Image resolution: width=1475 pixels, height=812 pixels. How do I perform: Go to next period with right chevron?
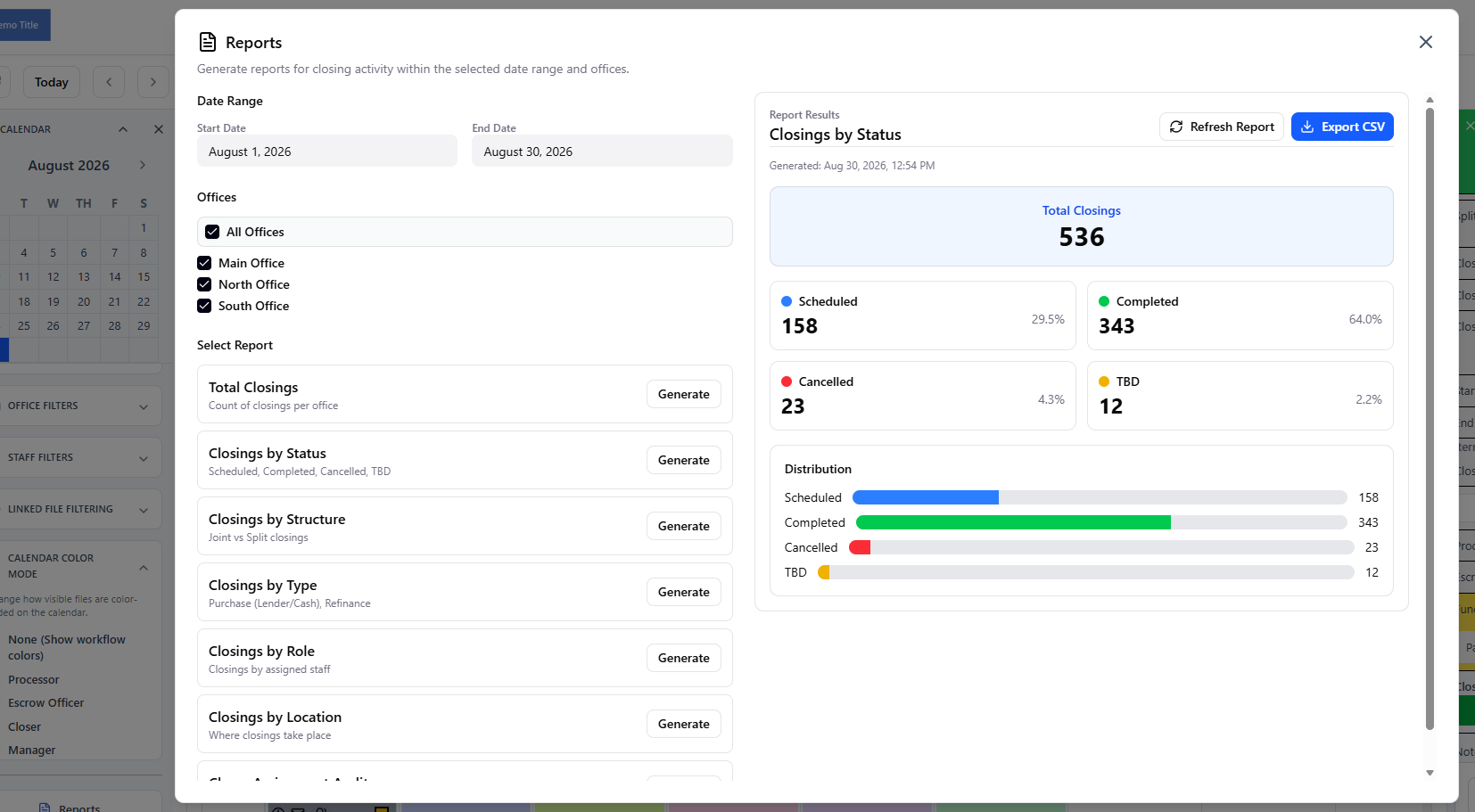(153, 82)
